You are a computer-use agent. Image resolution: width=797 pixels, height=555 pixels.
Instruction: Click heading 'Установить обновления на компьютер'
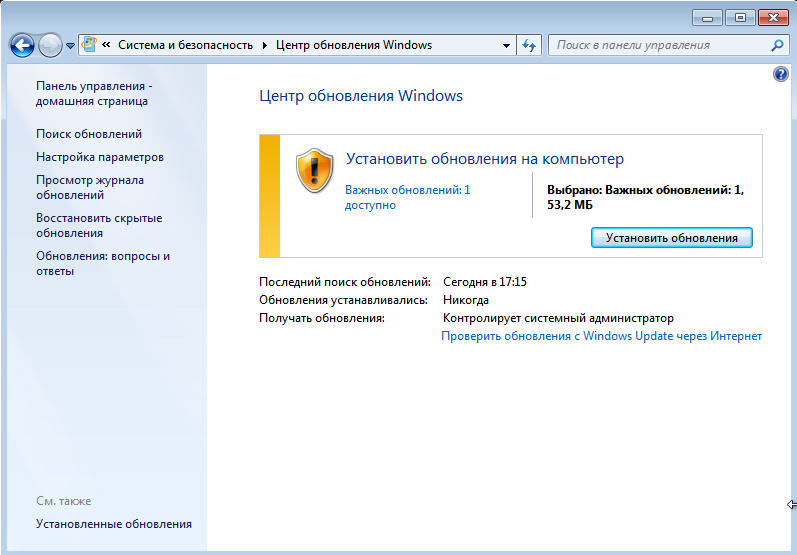(x=485, y=159)
